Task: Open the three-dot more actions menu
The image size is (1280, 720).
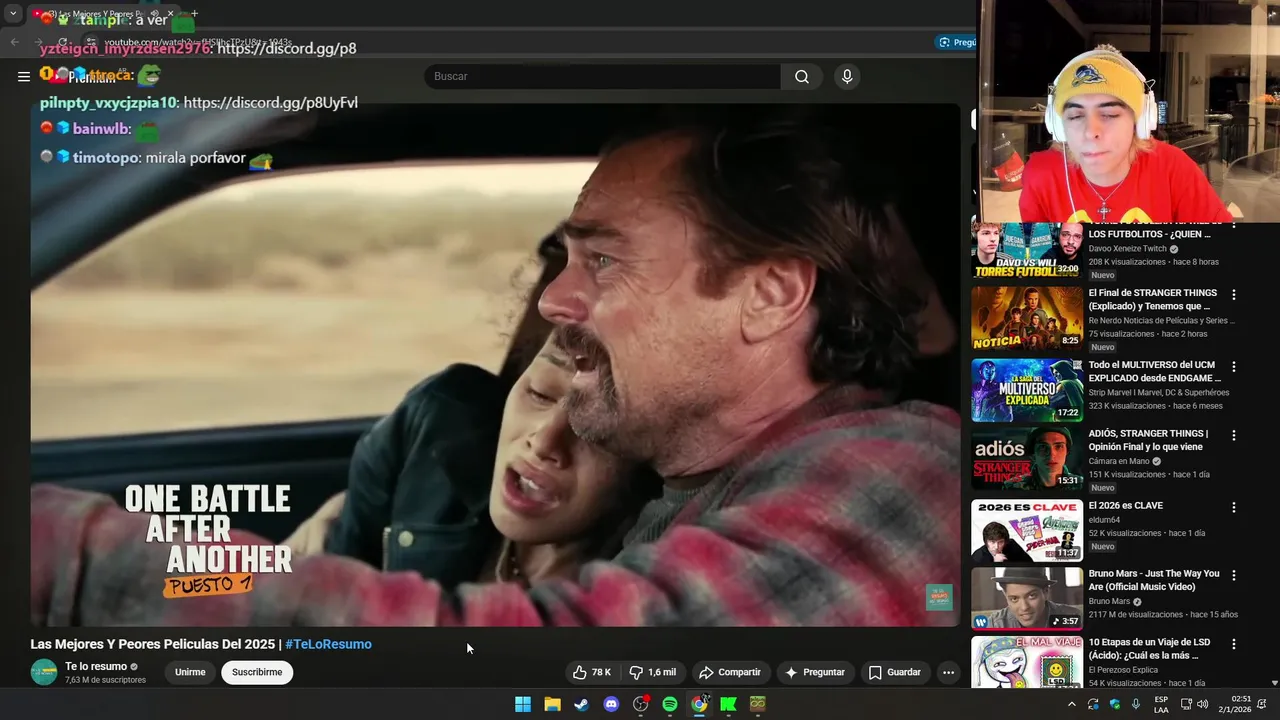Action: (x=948, y=672)
